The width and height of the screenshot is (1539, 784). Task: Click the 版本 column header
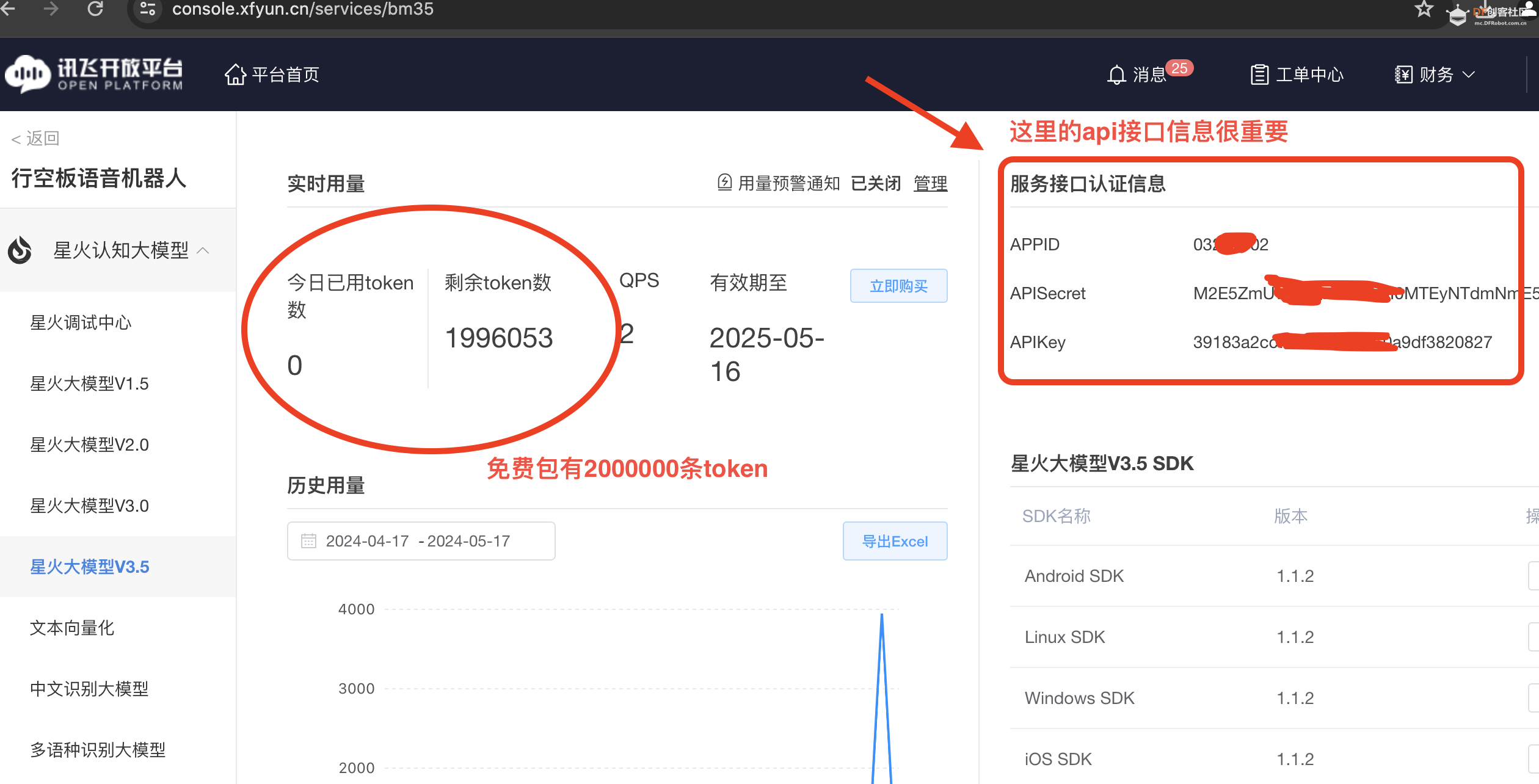[1290, 516]
